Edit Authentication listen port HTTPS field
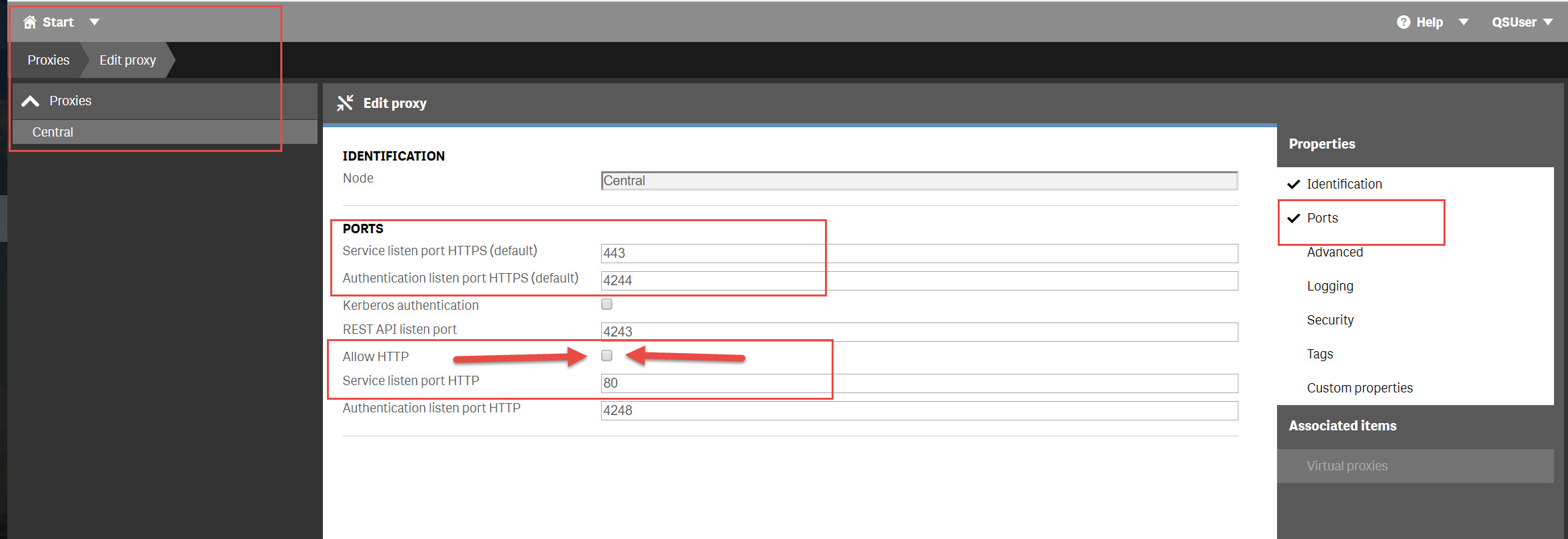This screenshot has width=1568, height=539. coord(919,280)
